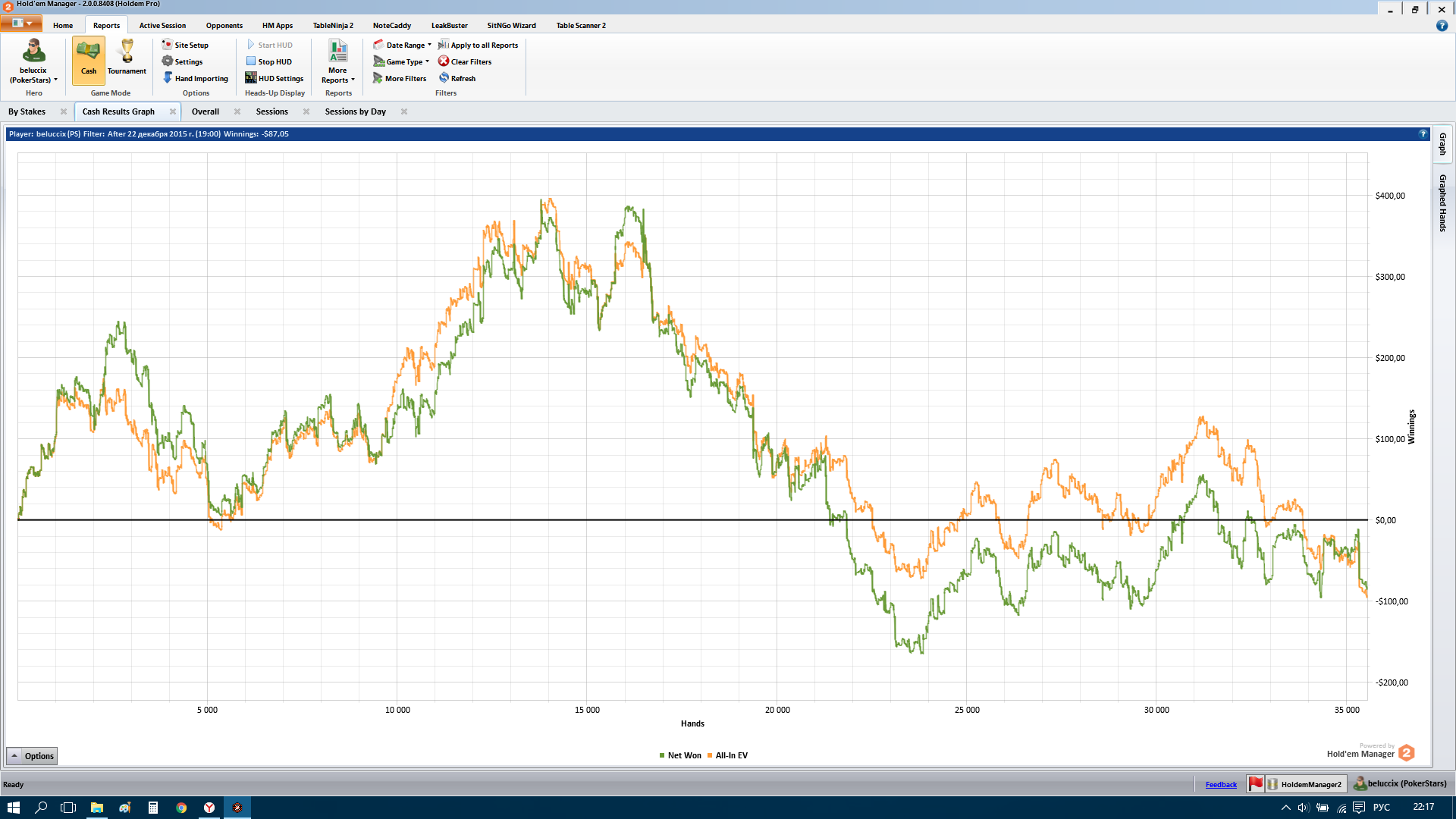This screenshot has width=1456, height=819.
Task: Open Site Setup
Action: tap(185, 45)
